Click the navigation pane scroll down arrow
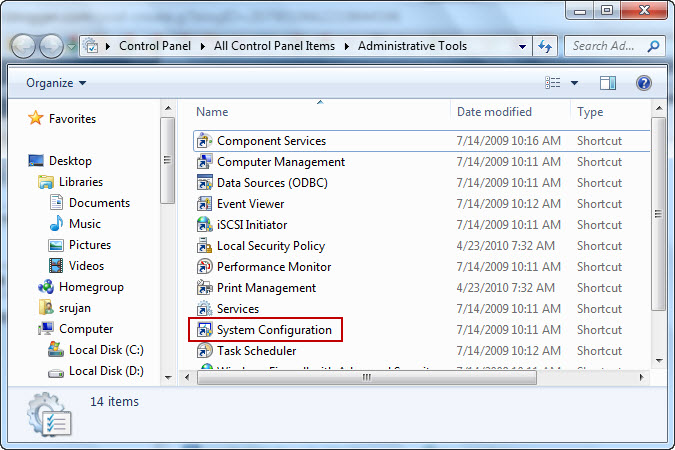 click(x=168, y=378)
